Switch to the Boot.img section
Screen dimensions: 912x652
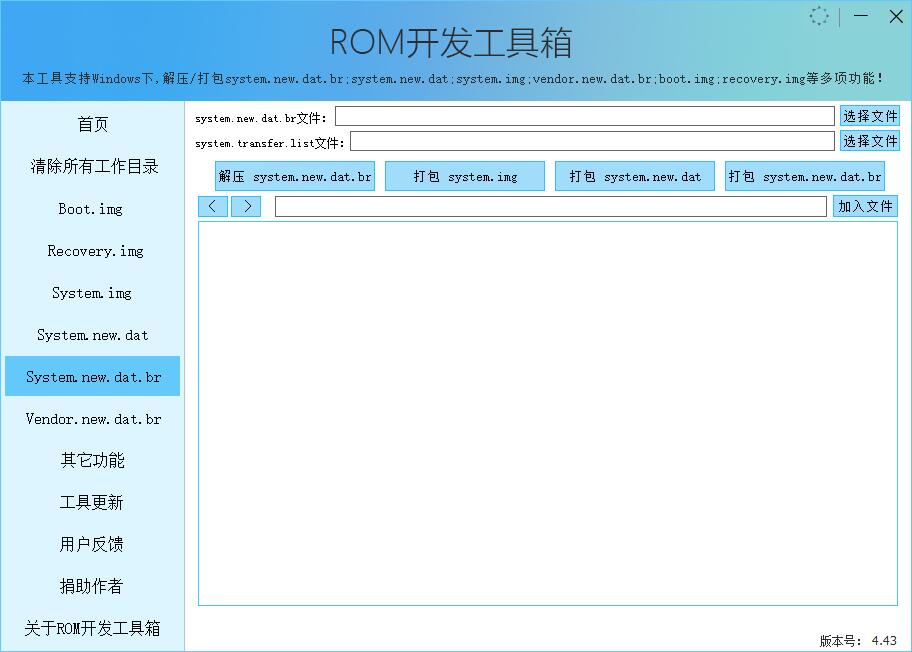(90, 208)
